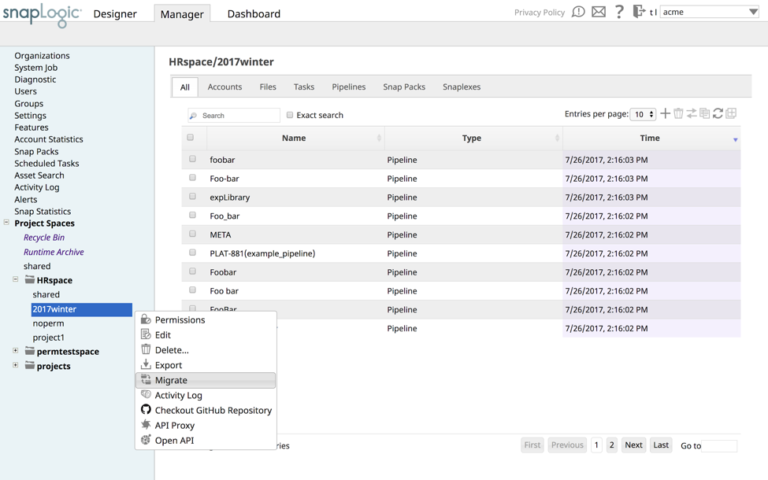Open the Runtime Archive link
Viewport: 768px width, 480px height.
click(x=54, y=252)
